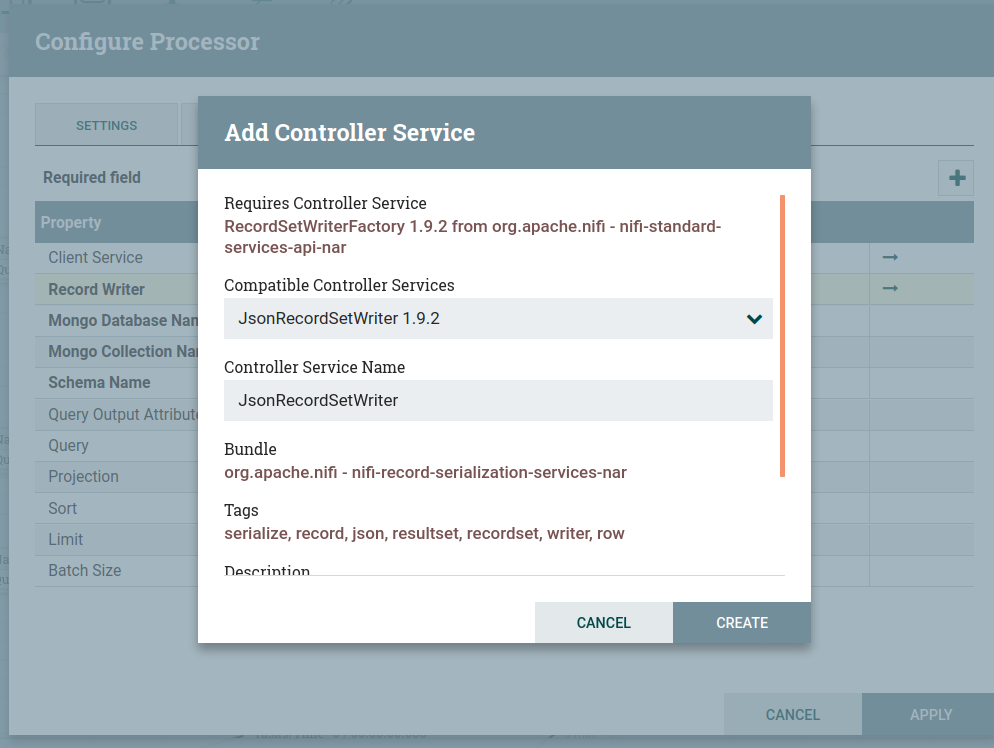994x748 pixels.
Task: Select the Schema Name property
Action: coord(100,383)
